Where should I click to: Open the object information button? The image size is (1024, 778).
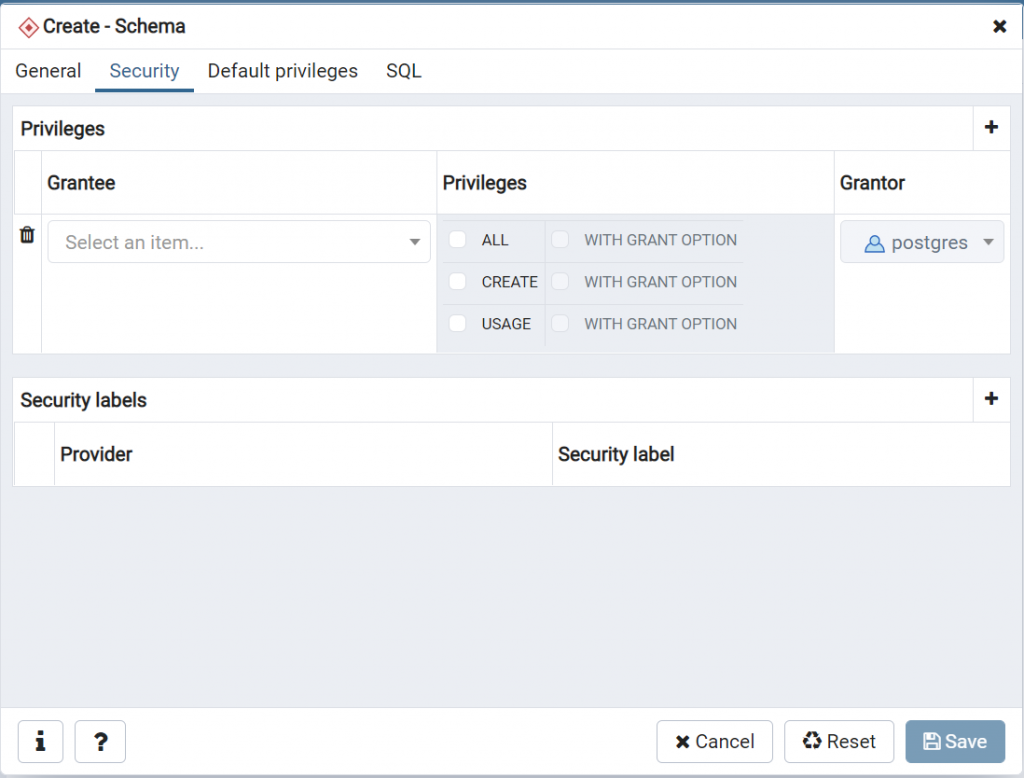click(x=41, y=741)
